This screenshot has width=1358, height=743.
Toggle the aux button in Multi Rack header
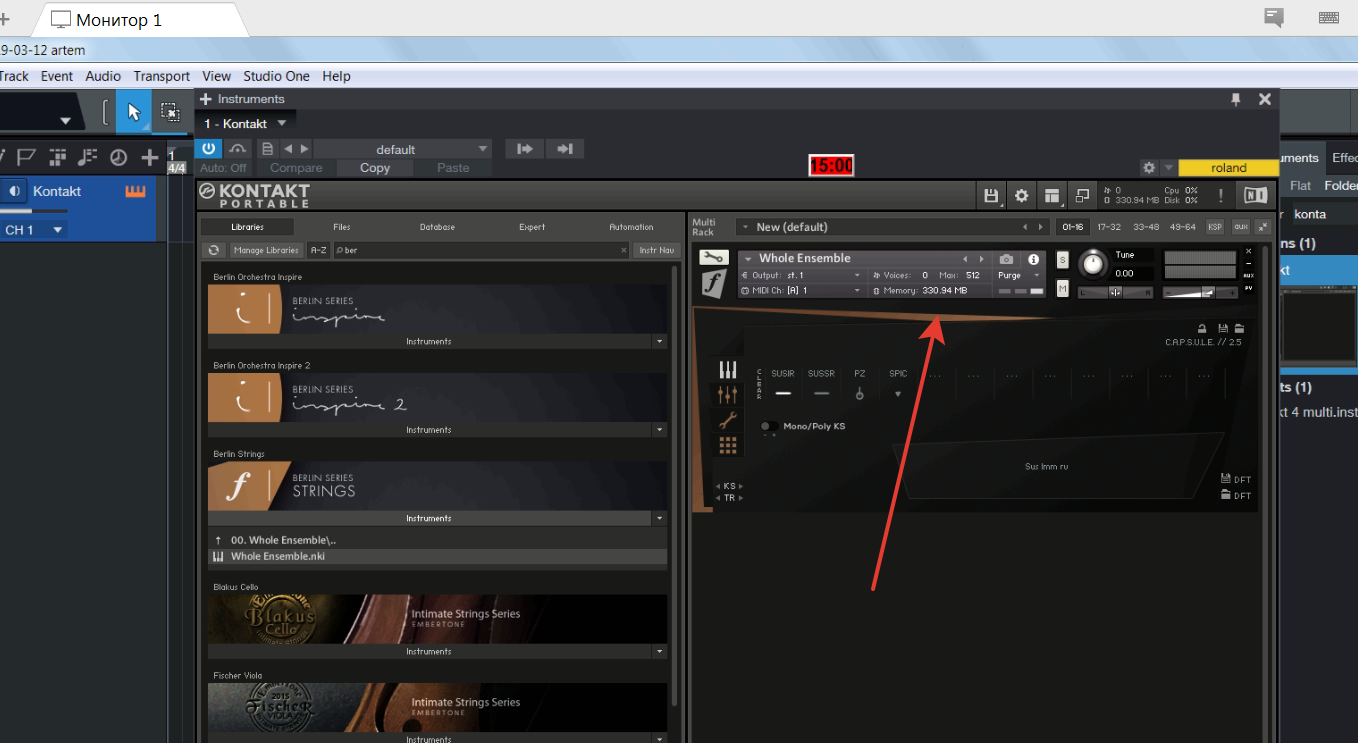coord(1241,227)
